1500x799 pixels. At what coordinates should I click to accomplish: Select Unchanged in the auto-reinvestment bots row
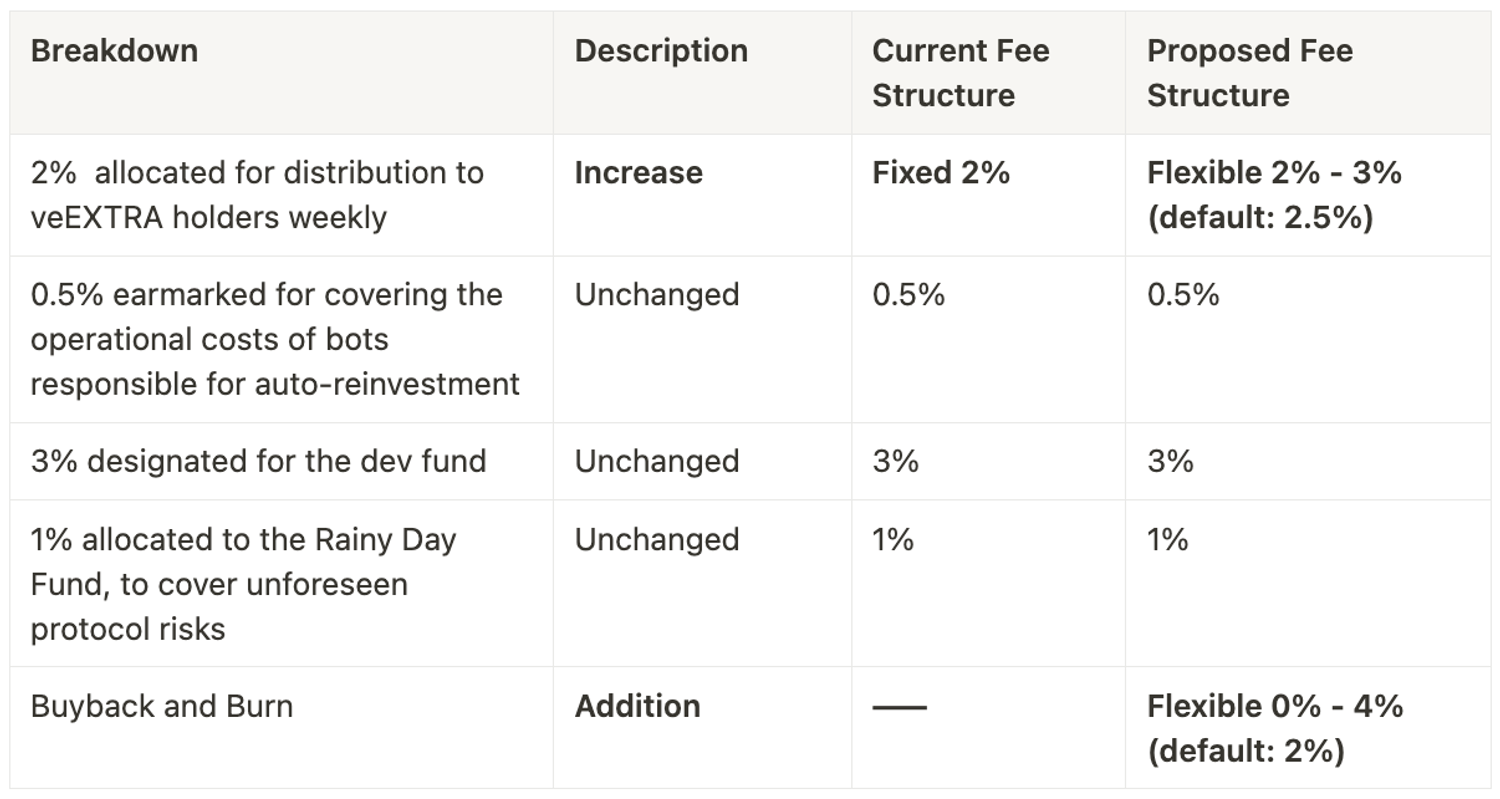(657, 295)
